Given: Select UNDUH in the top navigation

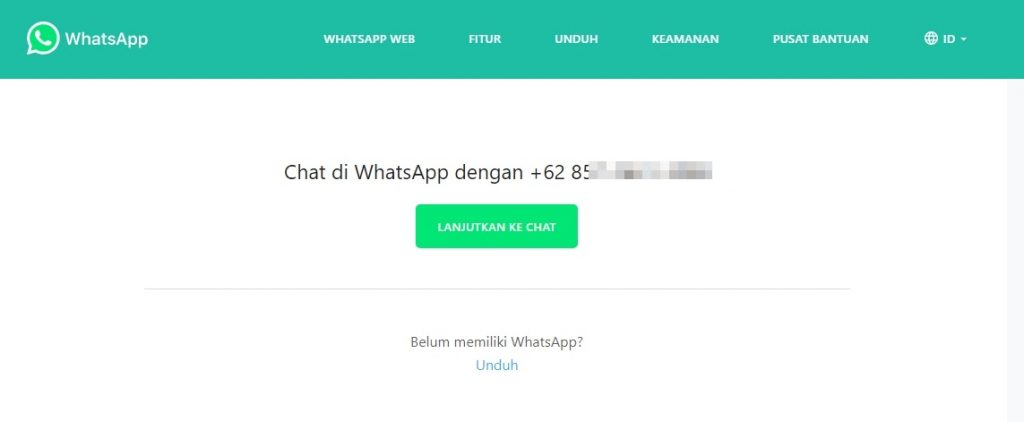Looking at the screenshot, I should coord(576,39).
